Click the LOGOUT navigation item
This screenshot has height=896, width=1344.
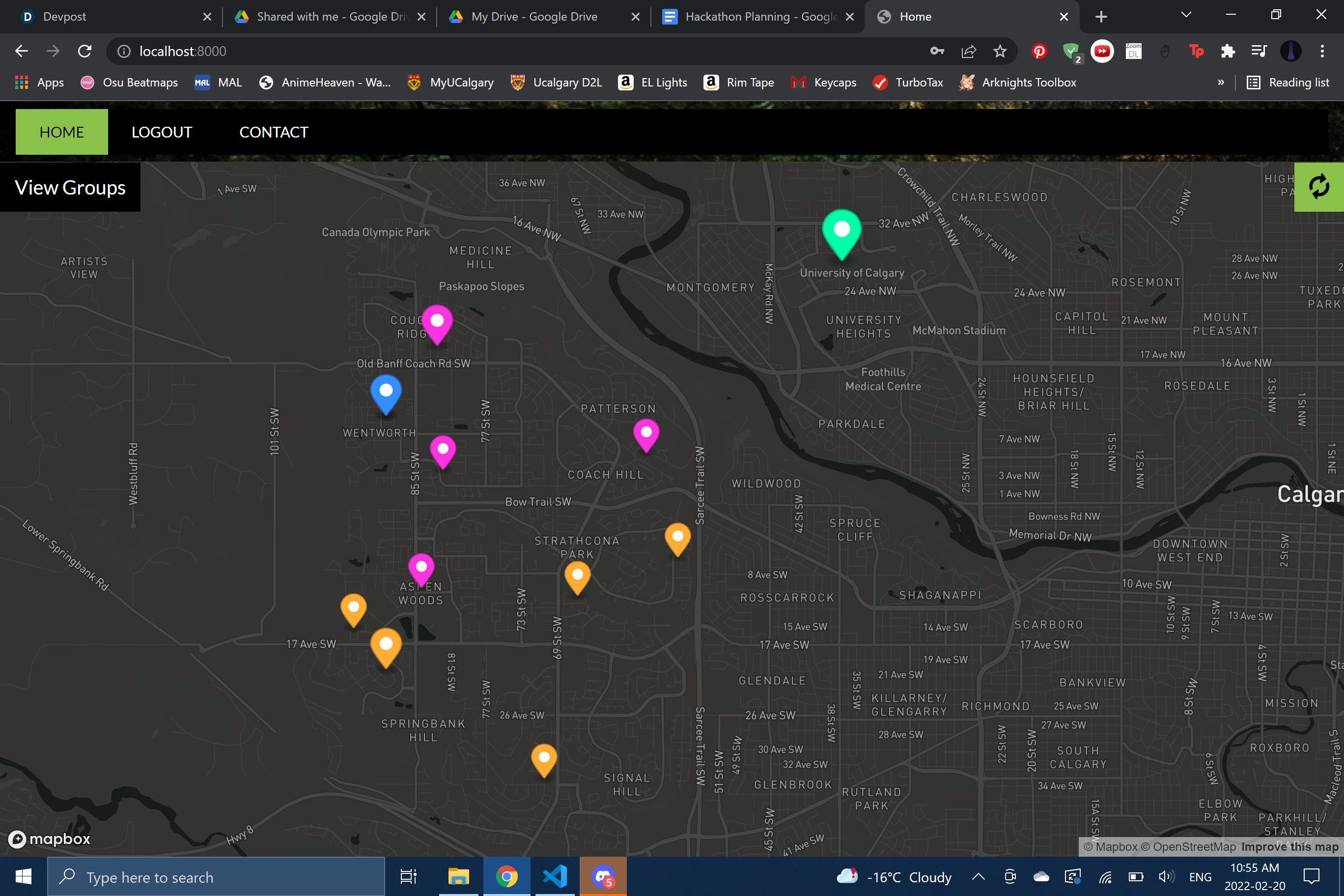coord(161,132)
